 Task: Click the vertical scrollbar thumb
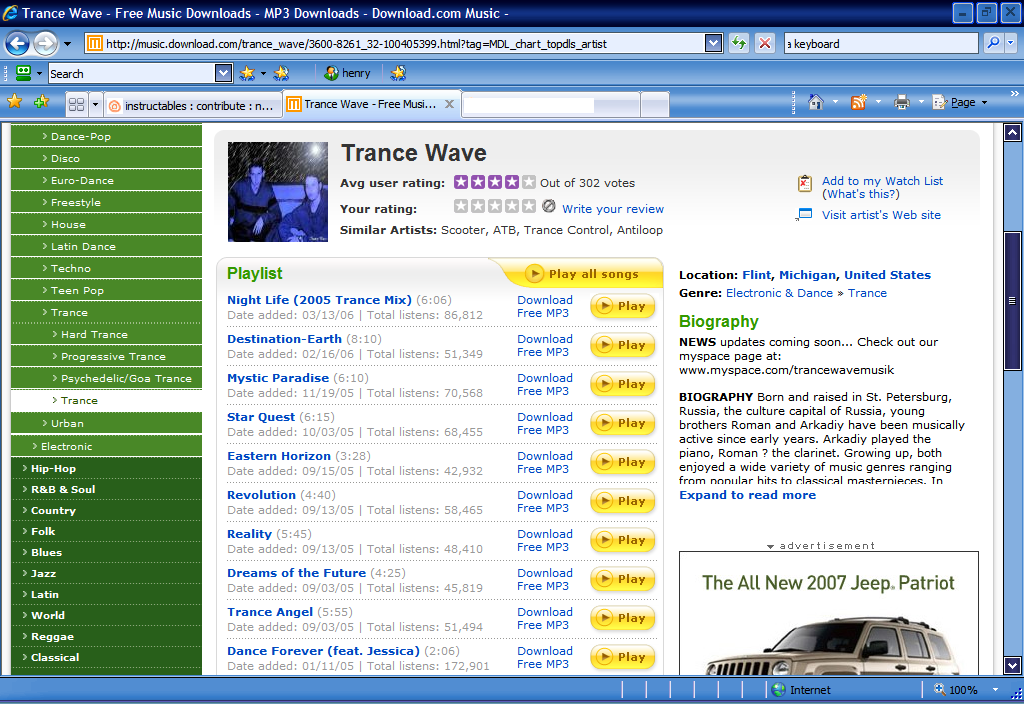click(x=1012, y=301)
